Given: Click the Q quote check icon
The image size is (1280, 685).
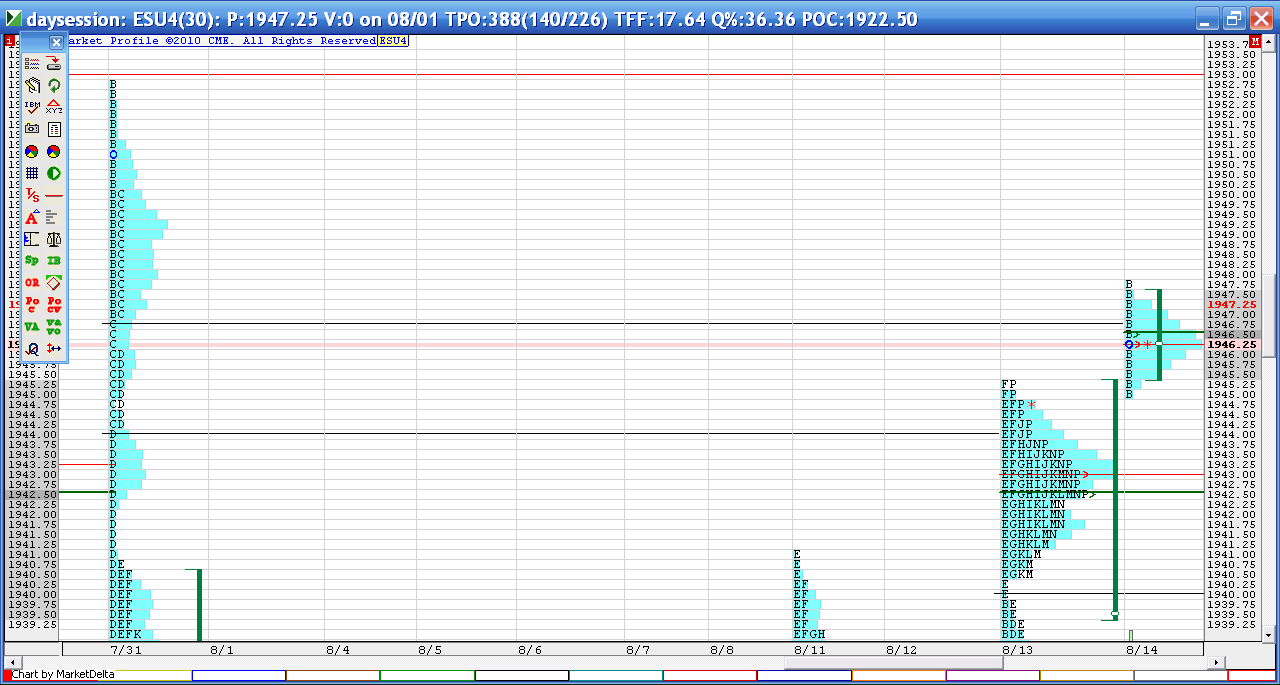Looking at the screenshot, I should coord(32,349).
